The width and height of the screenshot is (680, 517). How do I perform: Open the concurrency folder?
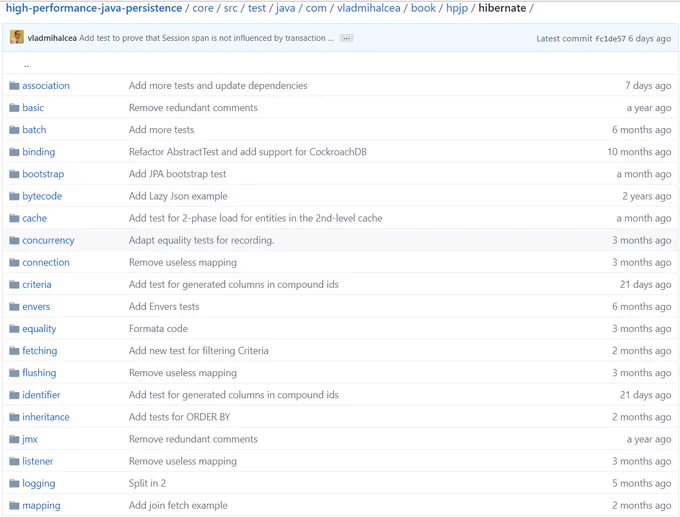point(48,240)
